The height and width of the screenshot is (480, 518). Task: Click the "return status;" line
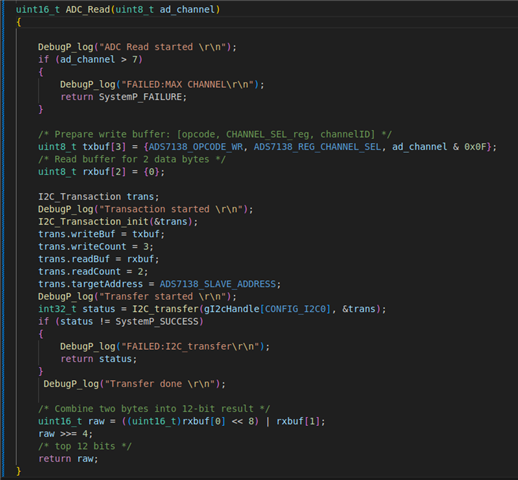click(x=99, y=359)
